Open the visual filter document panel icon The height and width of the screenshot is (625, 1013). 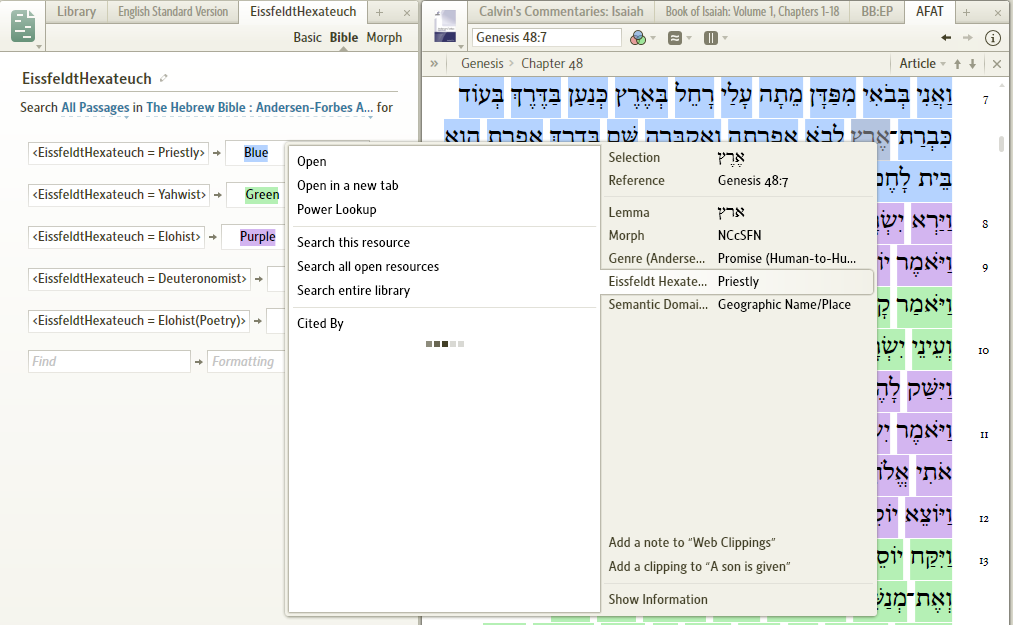[x=23, y=26]
